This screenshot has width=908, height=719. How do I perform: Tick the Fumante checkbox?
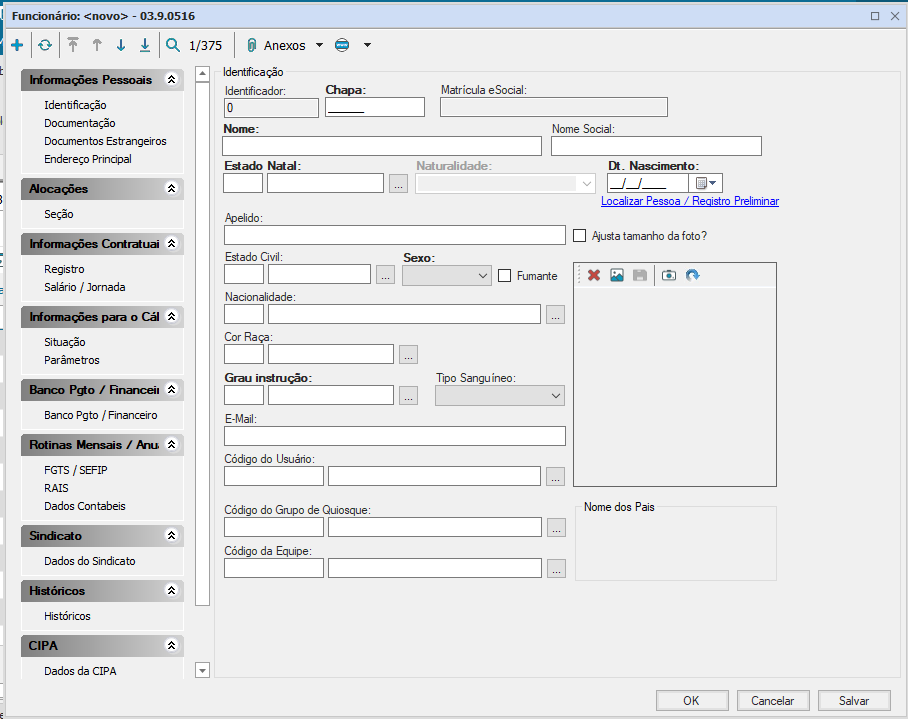click(505, 276)
